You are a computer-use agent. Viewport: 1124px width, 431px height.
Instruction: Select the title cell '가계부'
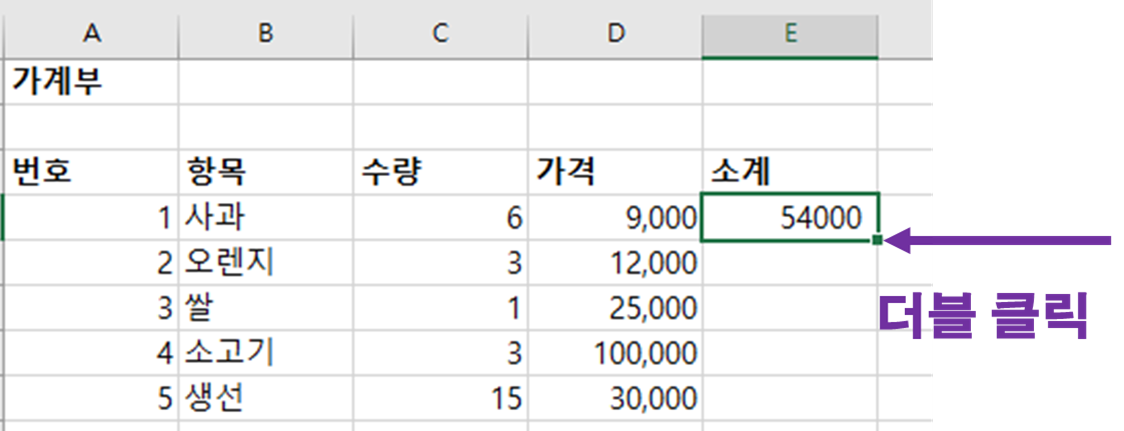[x=90, y=81]
